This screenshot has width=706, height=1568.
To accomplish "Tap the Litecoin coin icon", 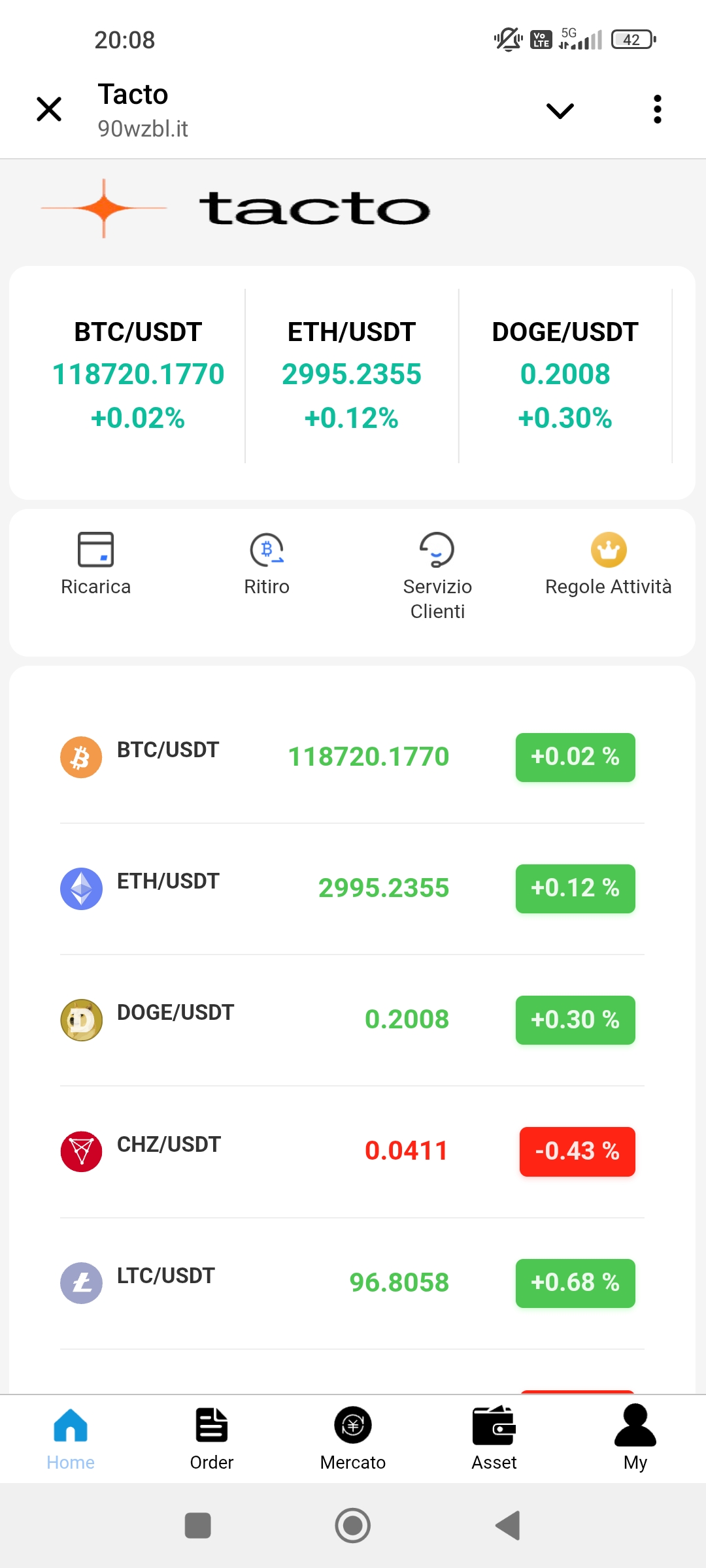I will [81, 1283].
